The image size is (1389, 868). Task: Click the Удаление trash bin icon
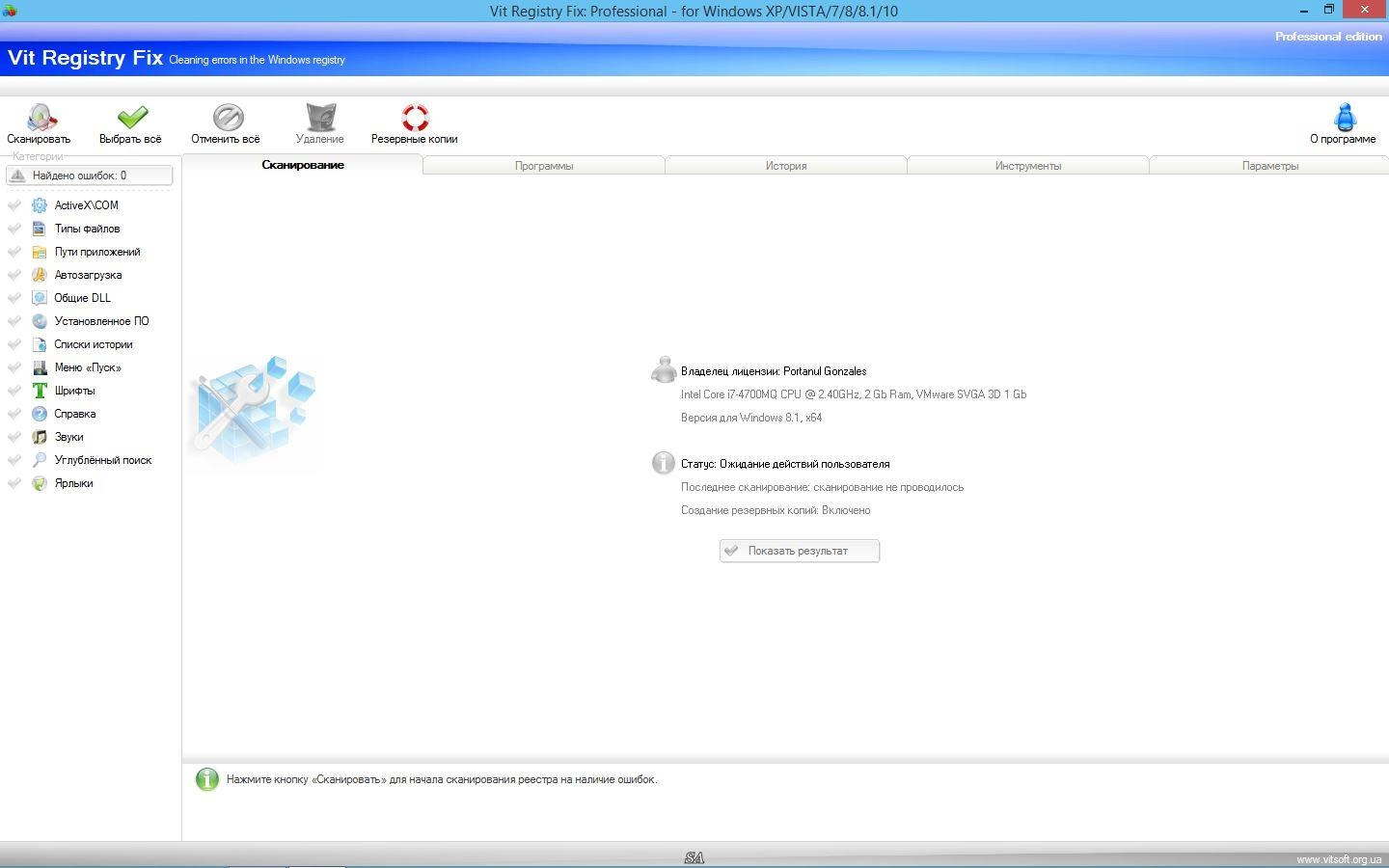[320, 118]
